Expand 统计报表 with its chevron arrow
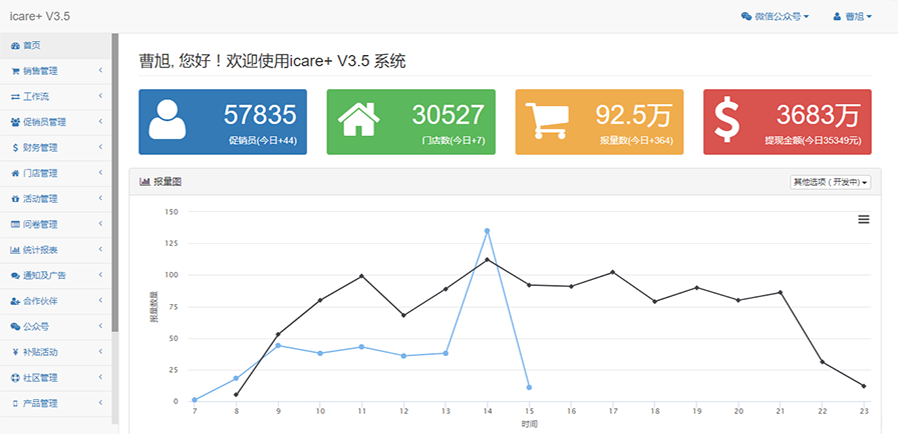898x434 pixels. (x=100, y=250)
